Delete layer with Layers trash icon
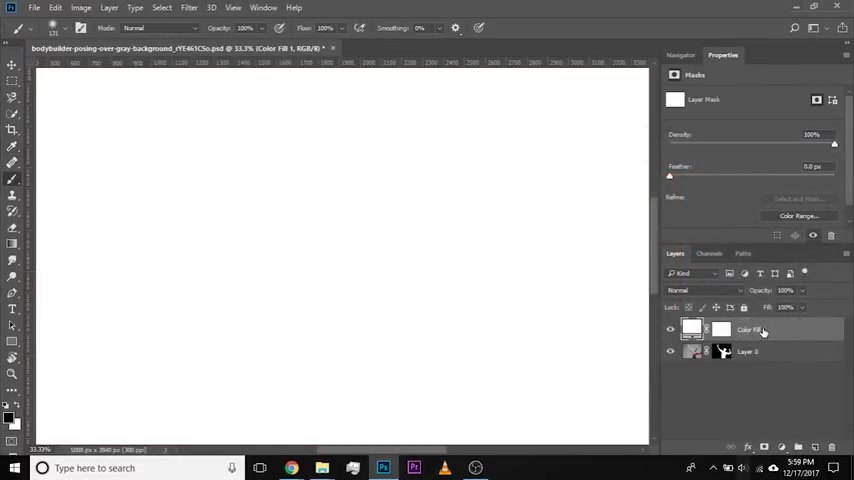The height and width of the screenshot is (480, 854). pyautogui.click(x=832, y=447)
